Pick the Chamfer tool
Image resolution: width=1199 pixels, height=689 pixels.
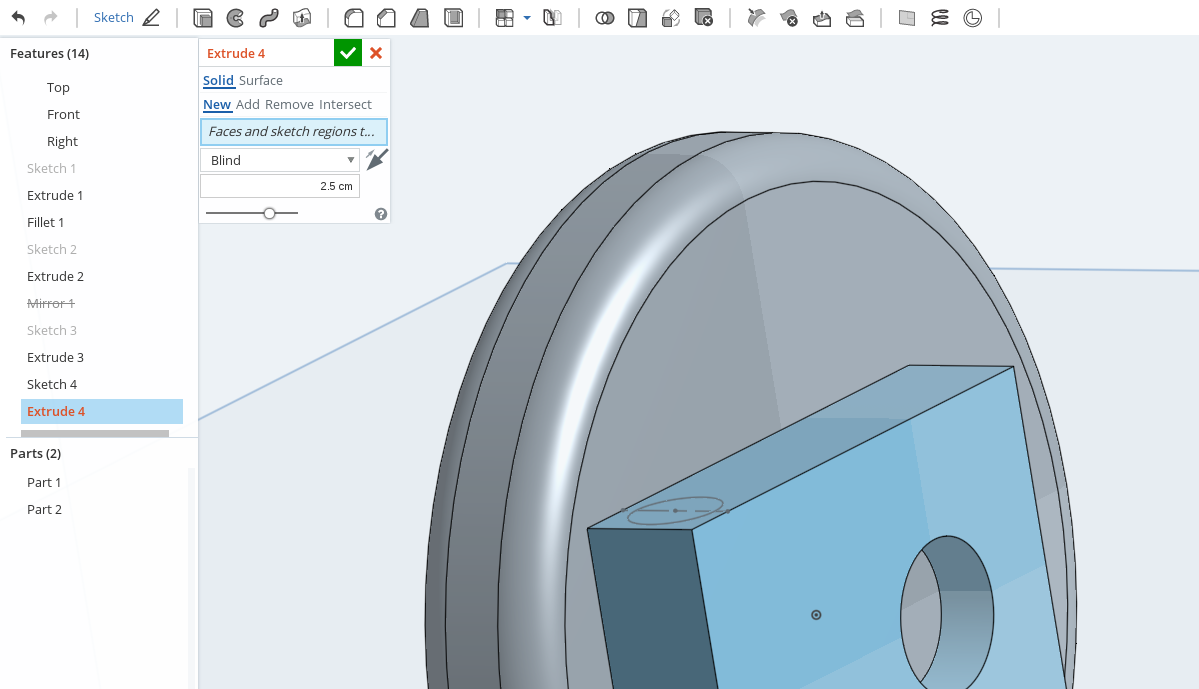click(x=386, y=18)
